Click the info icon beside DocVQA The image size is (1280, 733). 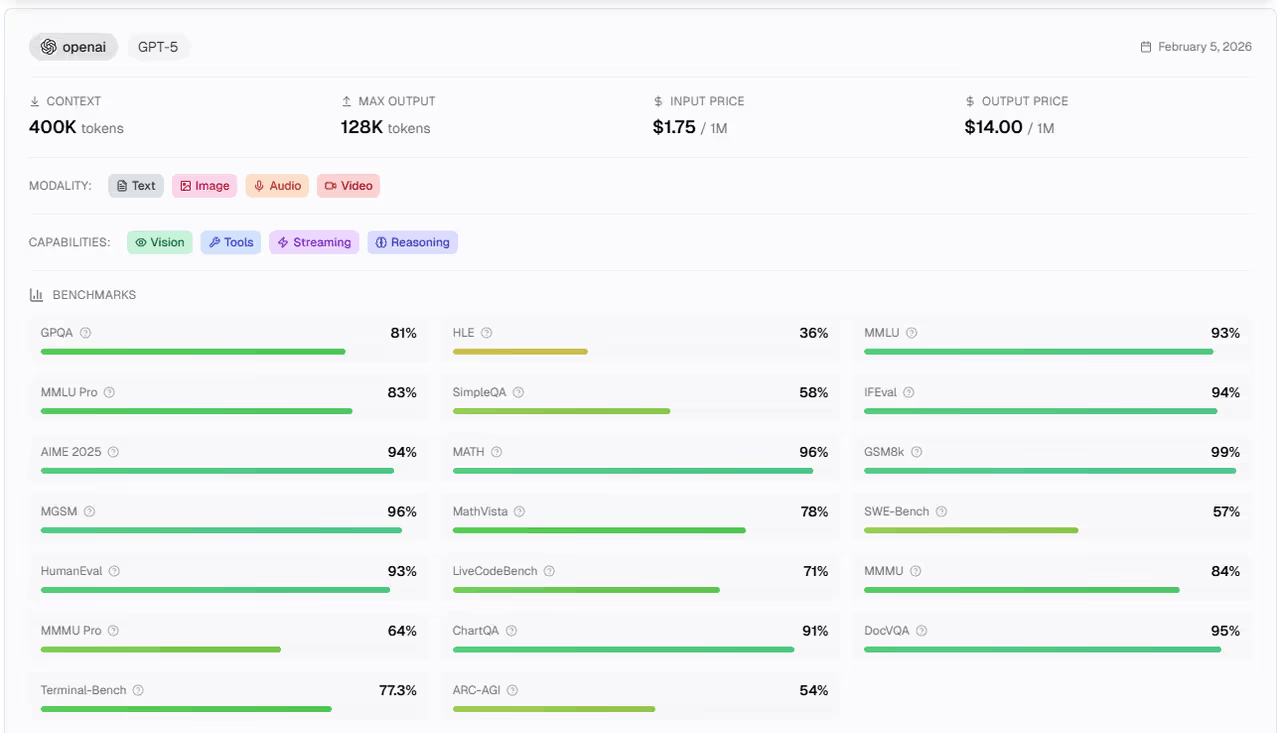click(x=921, y=631)
